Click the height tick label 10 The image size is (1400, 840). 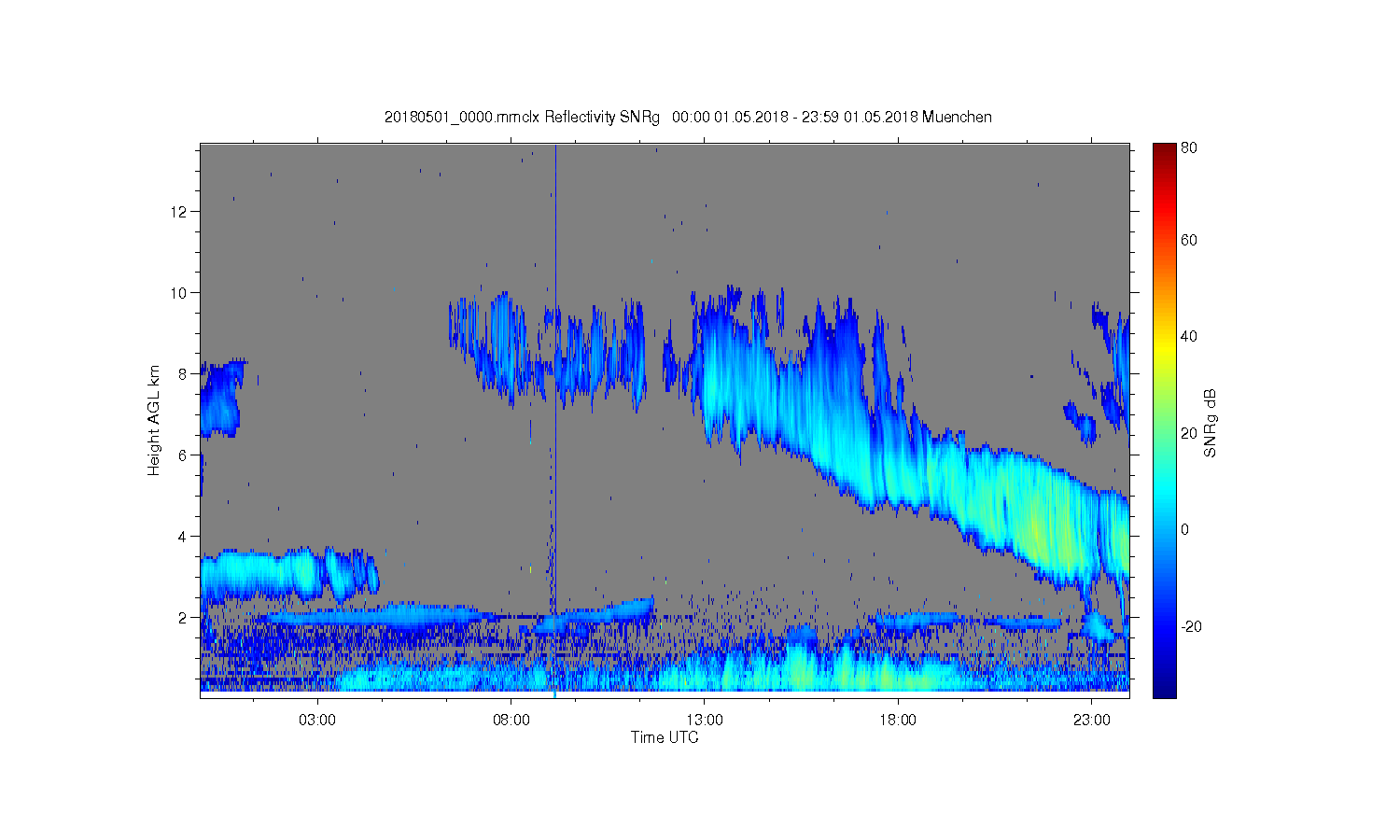click(x=180, y=292)
